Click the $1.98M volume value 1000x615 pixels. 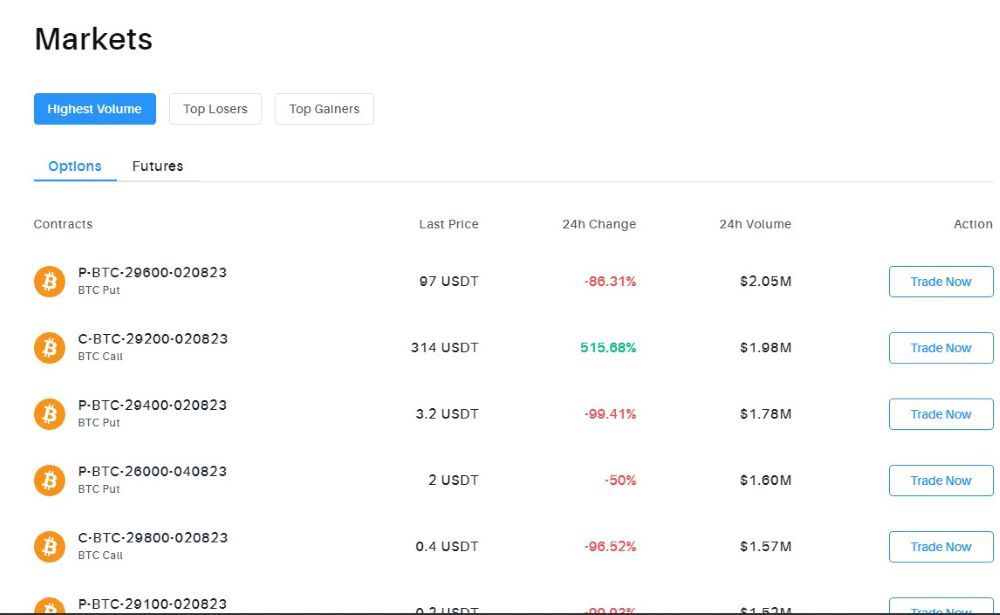pos(765,348)
